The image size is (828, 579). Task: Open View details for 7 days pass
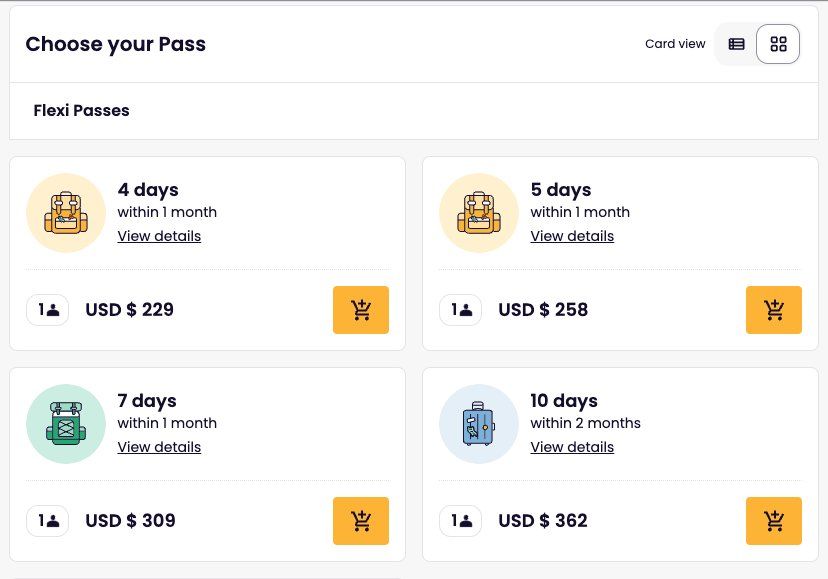point(159,447)
